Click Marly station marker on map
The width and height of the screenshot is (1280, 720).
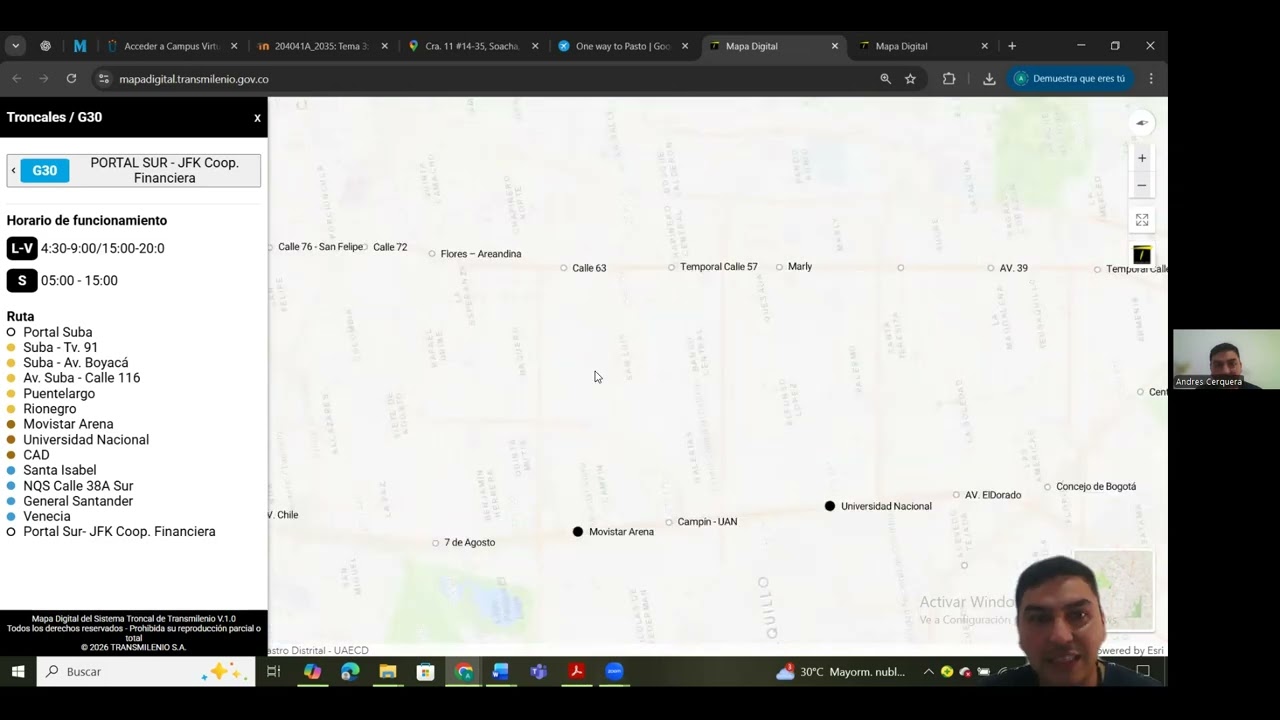779,267
